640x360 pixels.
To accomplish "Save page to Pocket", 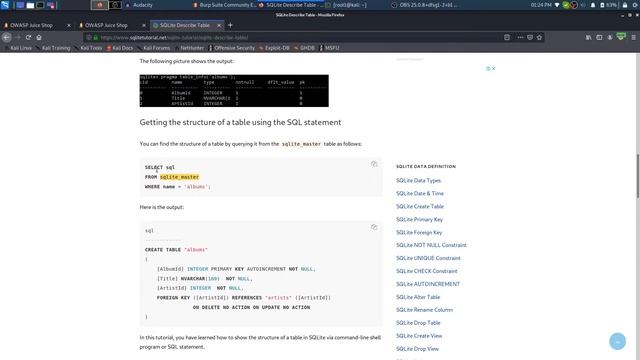I will point(530,37).
